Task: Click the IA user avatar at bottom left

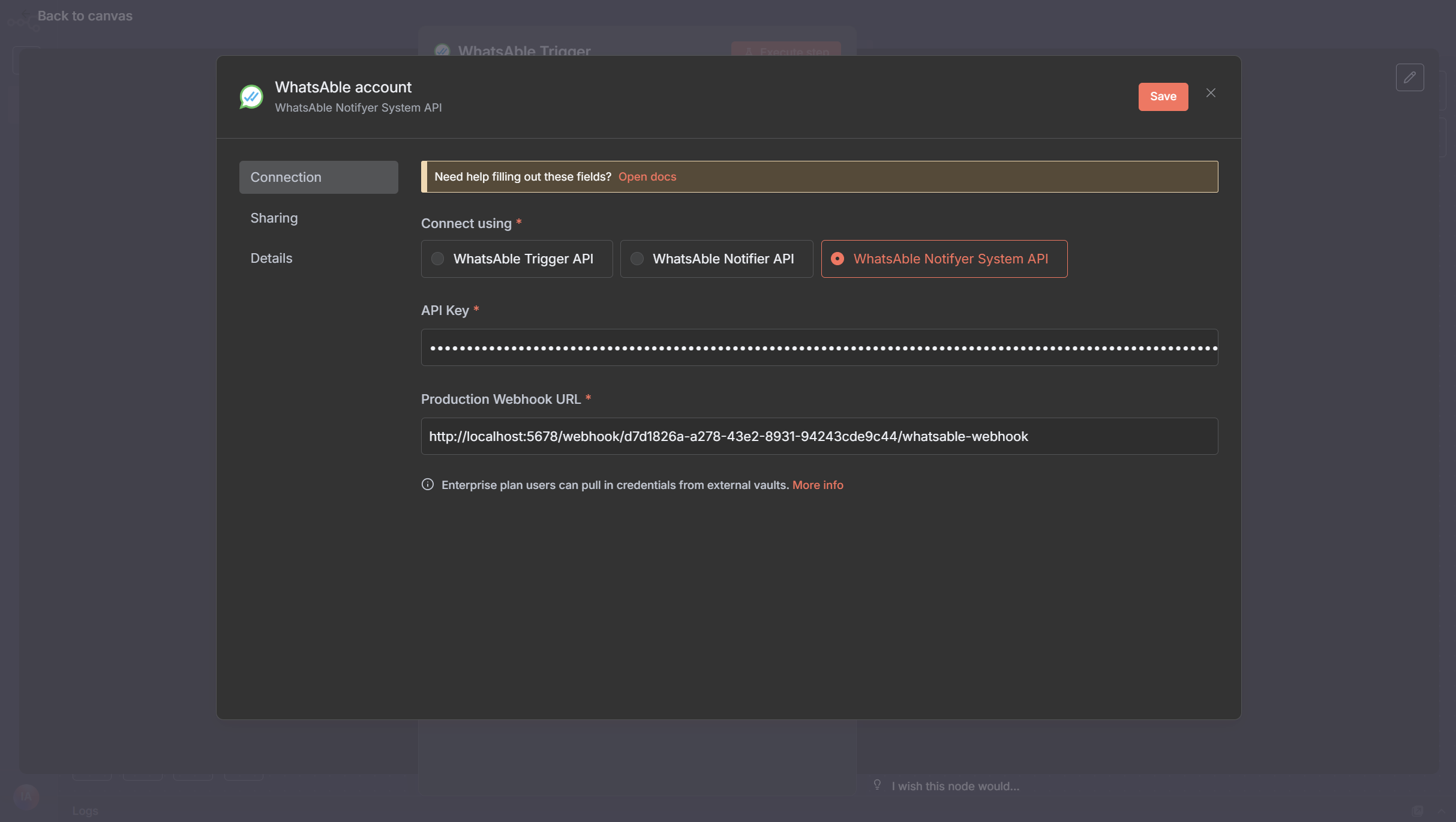Action: 26,796
